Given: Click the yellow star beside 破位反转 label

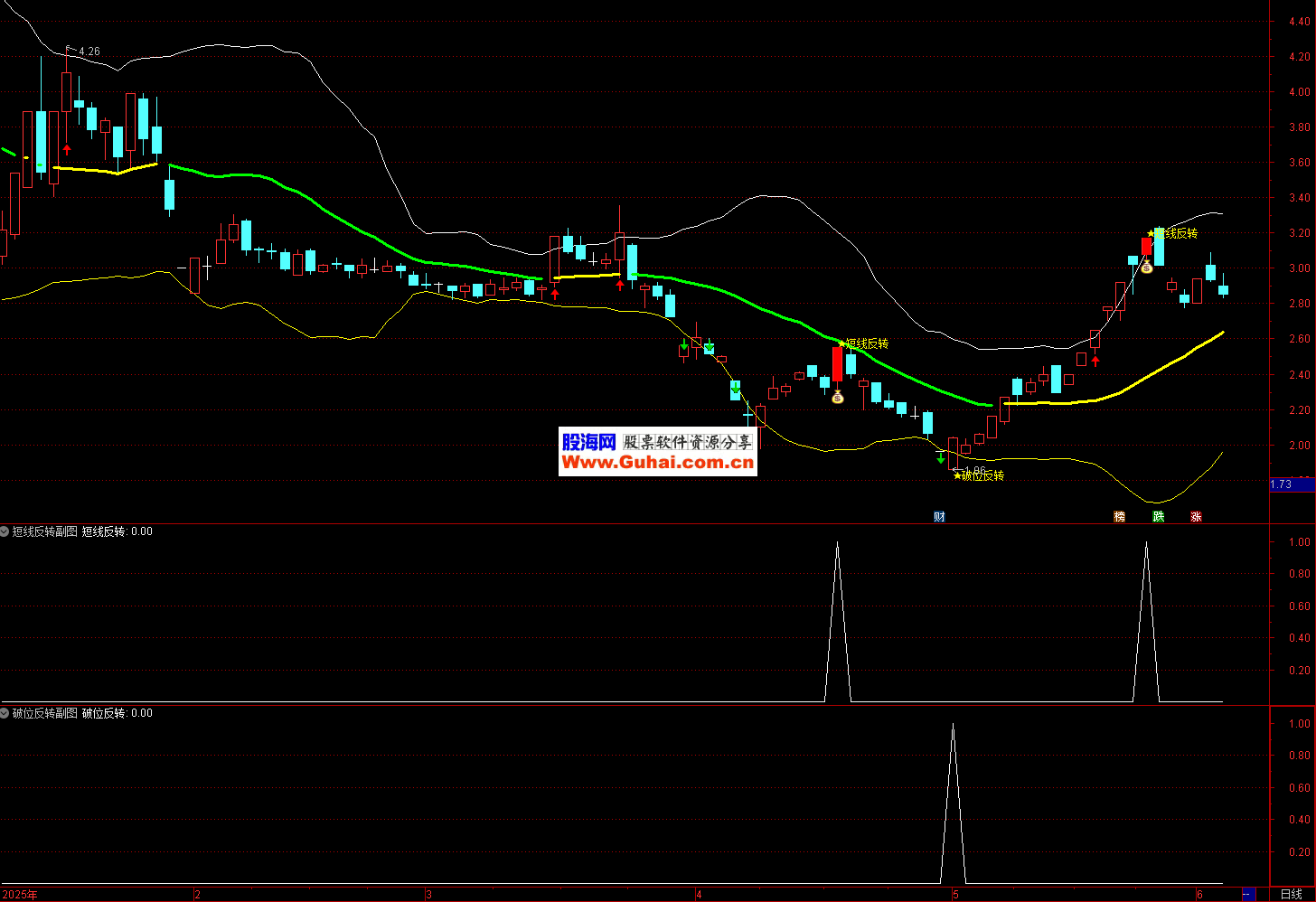Looking at the screenshot, I should 957,475.
